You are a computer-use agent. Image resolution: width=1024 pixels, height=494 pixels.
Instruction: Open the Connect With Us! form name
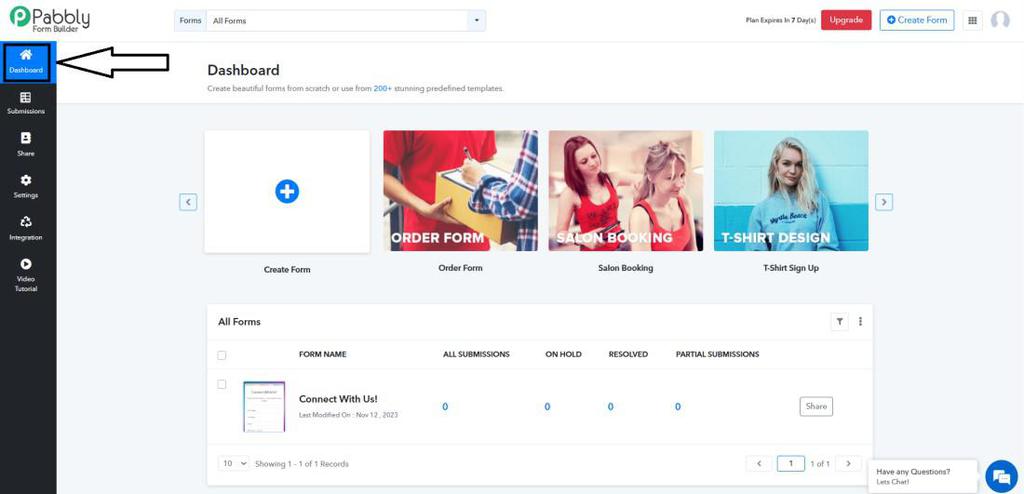338,399
